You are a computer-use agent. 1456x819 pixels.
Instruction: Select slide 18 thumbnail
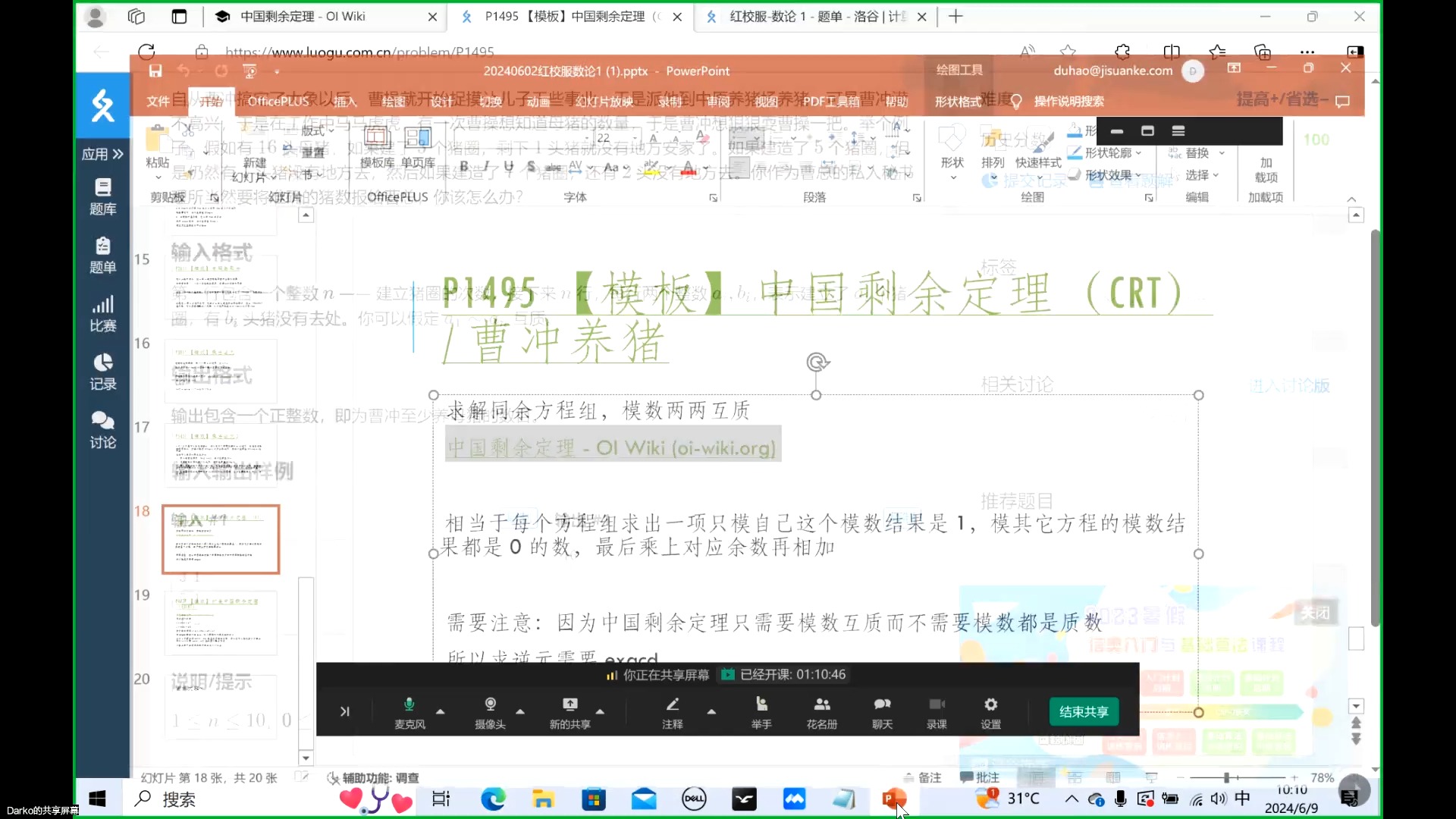(x=221, y=539)
